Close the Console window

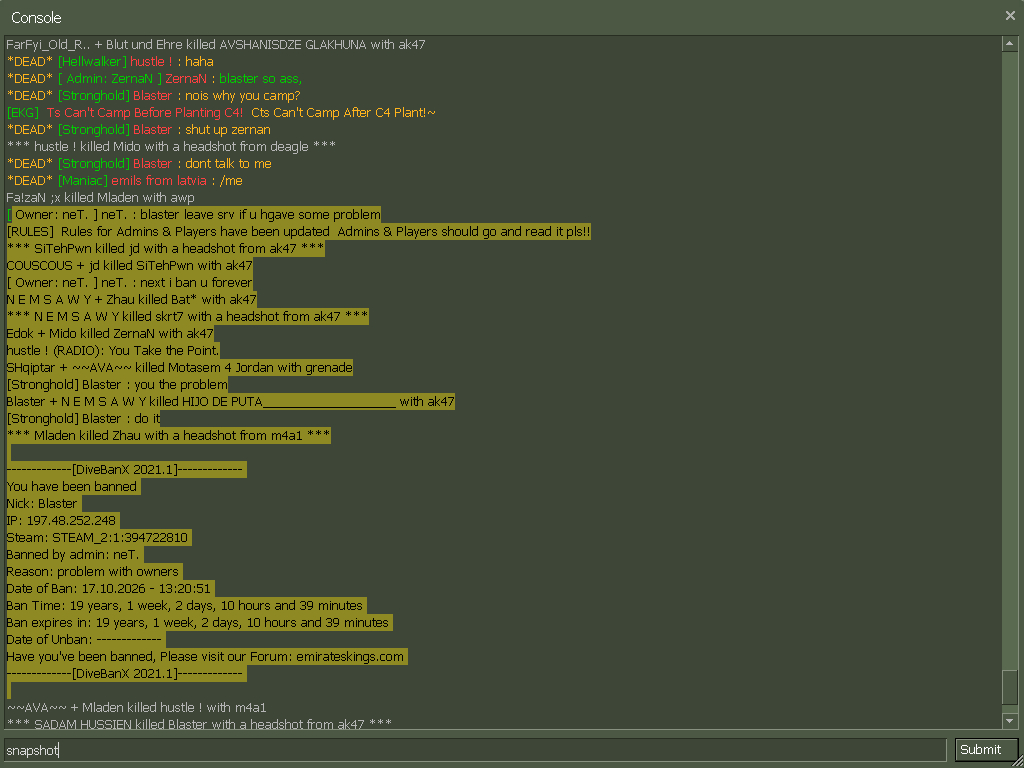coord(1010,16)
